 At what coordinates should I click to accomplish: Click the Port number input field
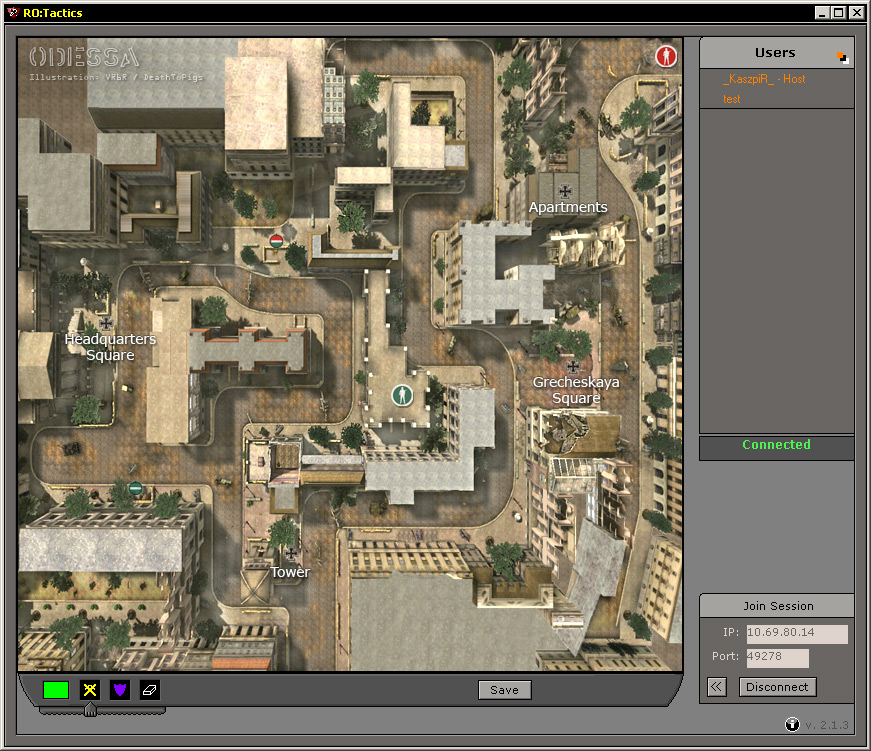777,658
